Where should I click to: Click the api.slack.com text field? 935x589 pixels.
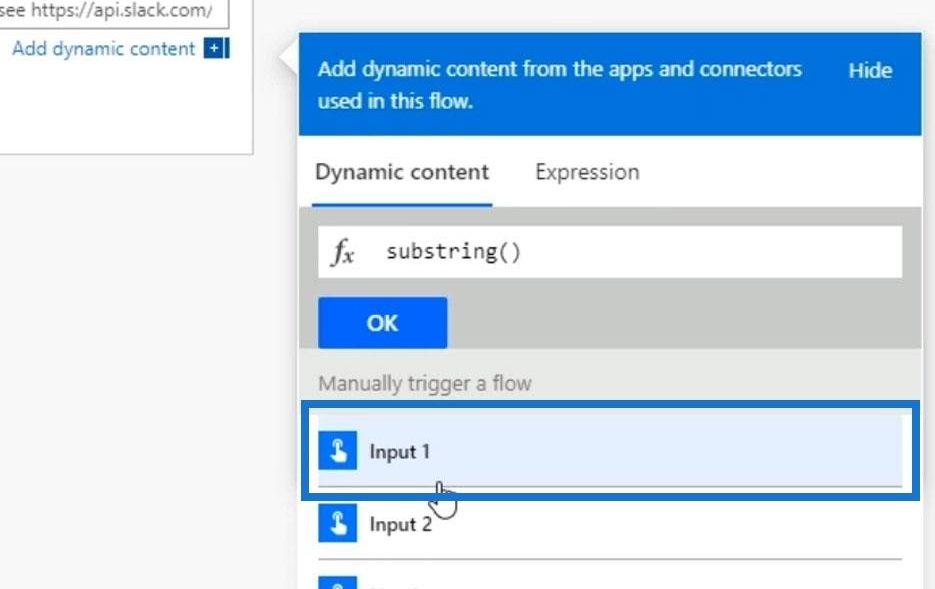pos(113,12)
